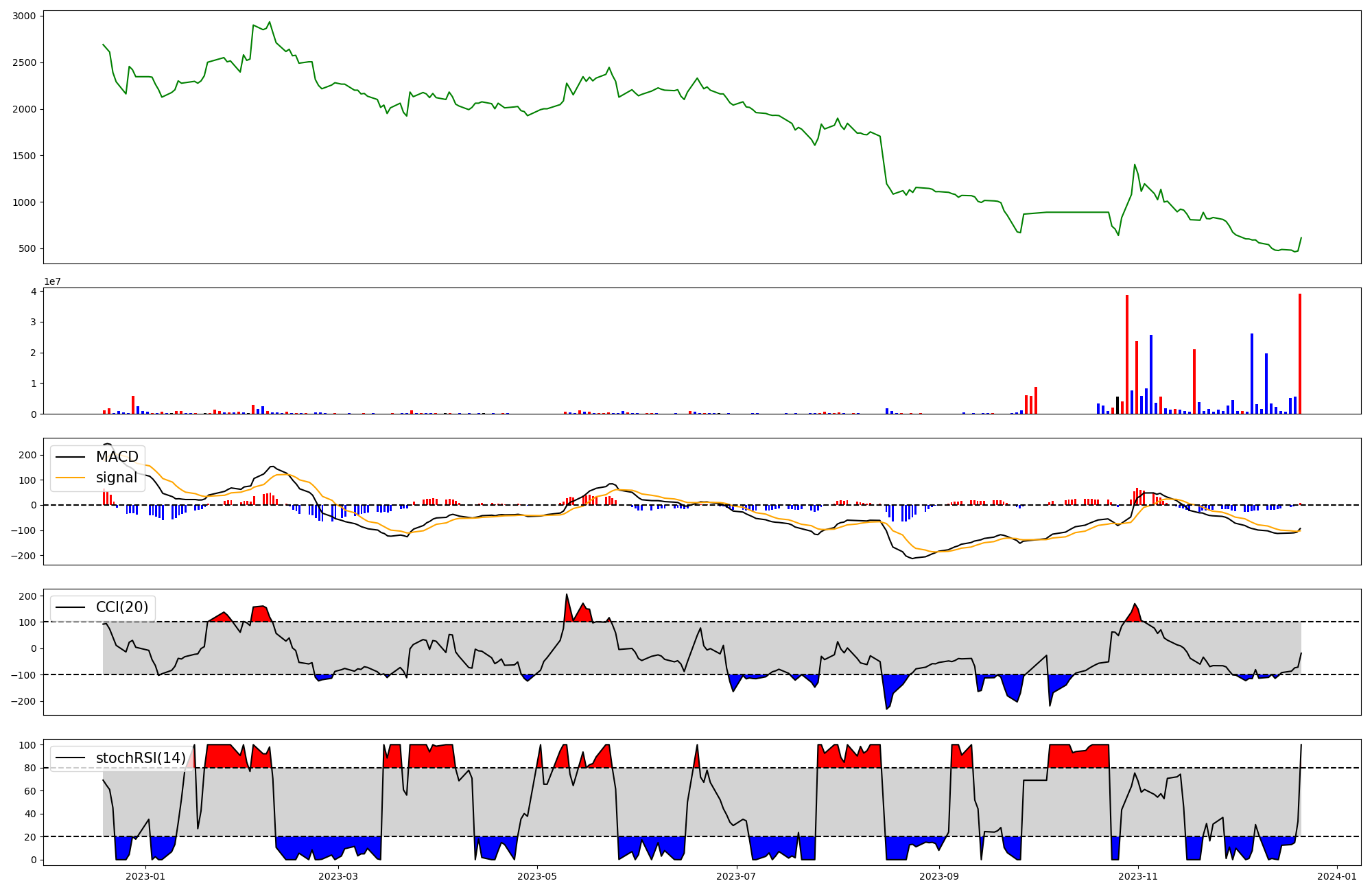Click the 2024-01 x-axis tick label

click(x=1337, y=876)
